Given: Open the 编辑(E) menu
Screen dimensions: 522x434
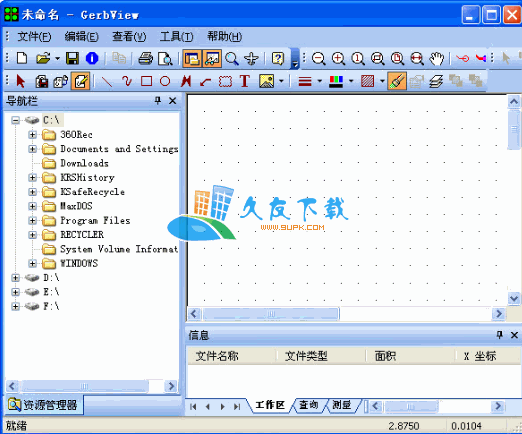Looking at the screenshot, I should [x=82, y=36].
